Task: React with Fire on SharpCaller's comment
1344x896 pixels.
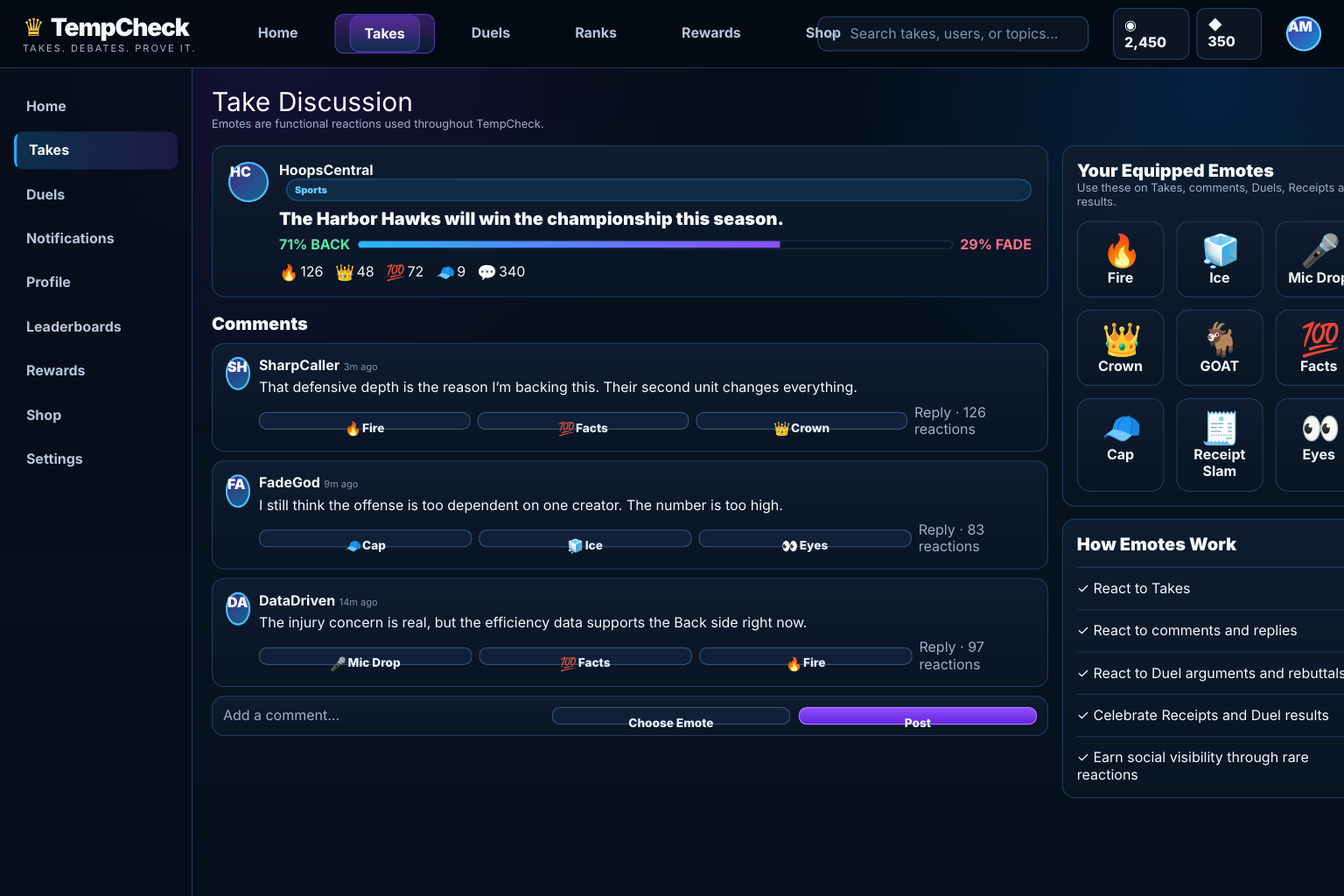Action: pyautogui.click(x=365, y=422)
